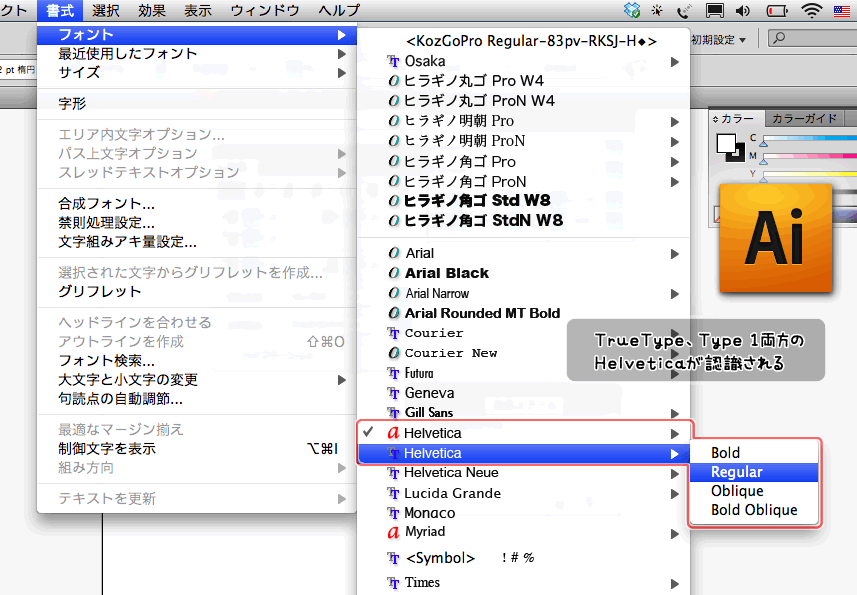Open the 選択 menu
The width and height of the screenshot is (857, 595).
[x=105, y=10]
